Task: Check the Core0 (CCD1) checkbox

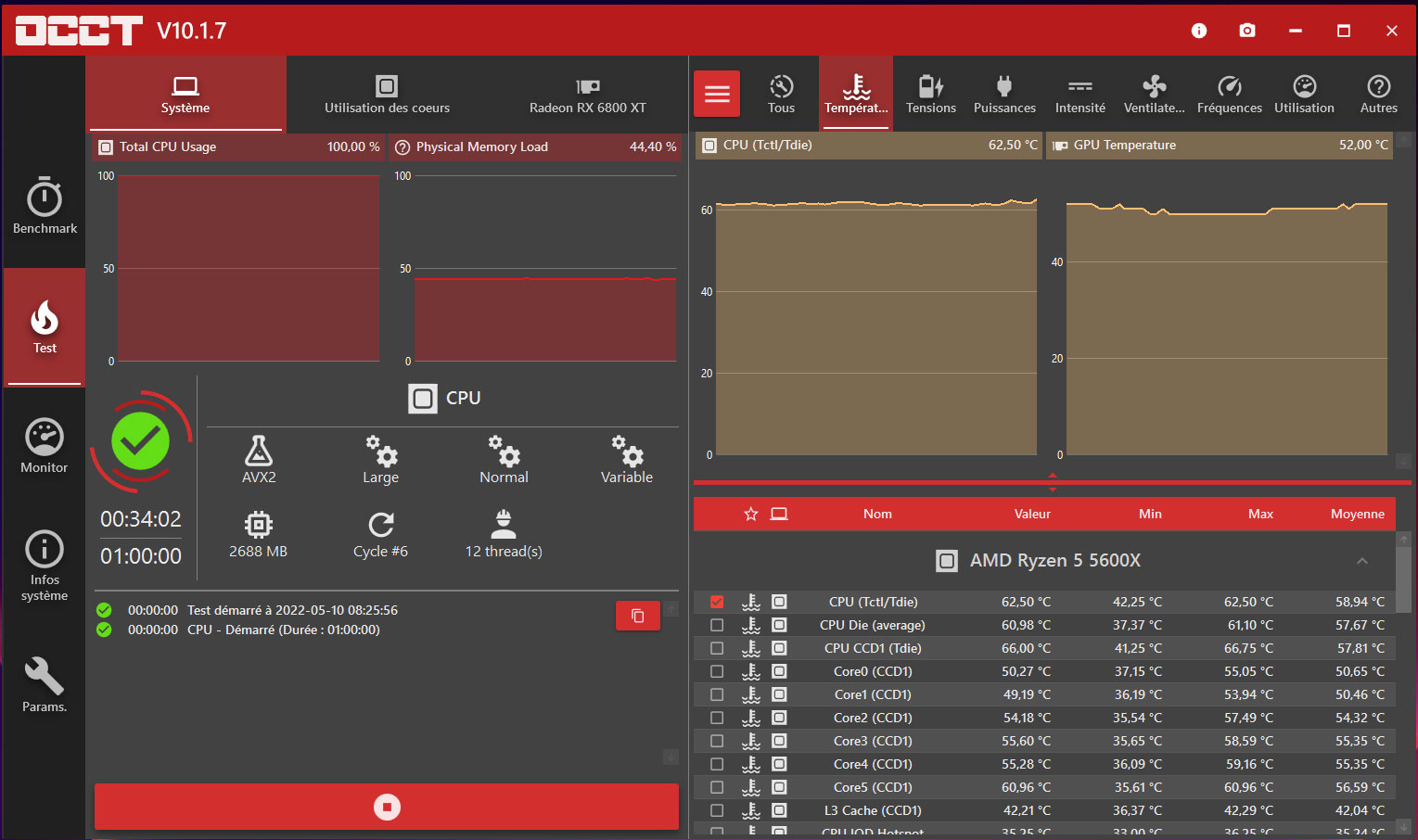Action: point(717,671)
